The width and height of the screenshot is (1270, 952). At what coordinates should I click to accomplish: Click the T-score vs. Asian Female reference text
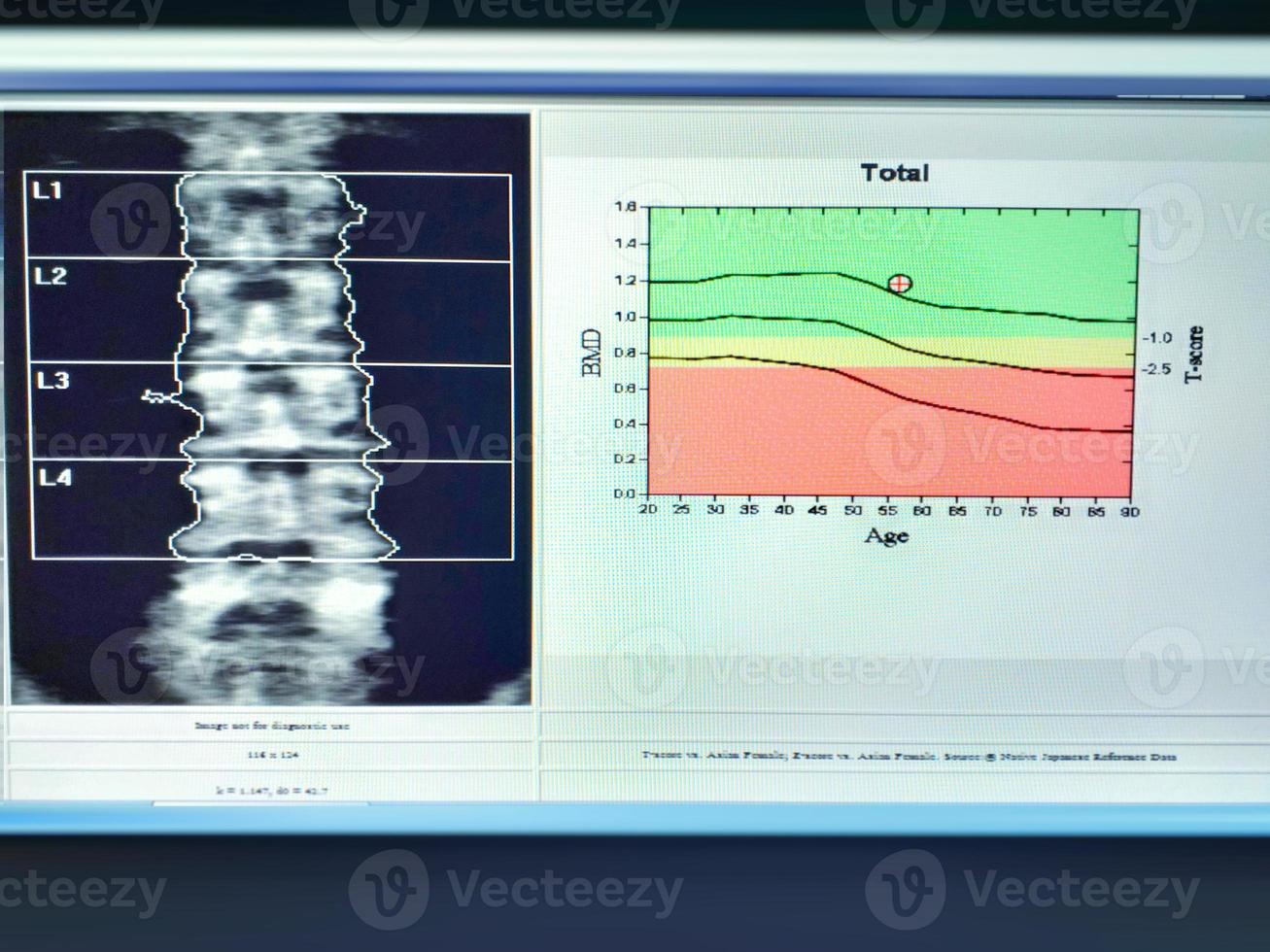point(909,756)
